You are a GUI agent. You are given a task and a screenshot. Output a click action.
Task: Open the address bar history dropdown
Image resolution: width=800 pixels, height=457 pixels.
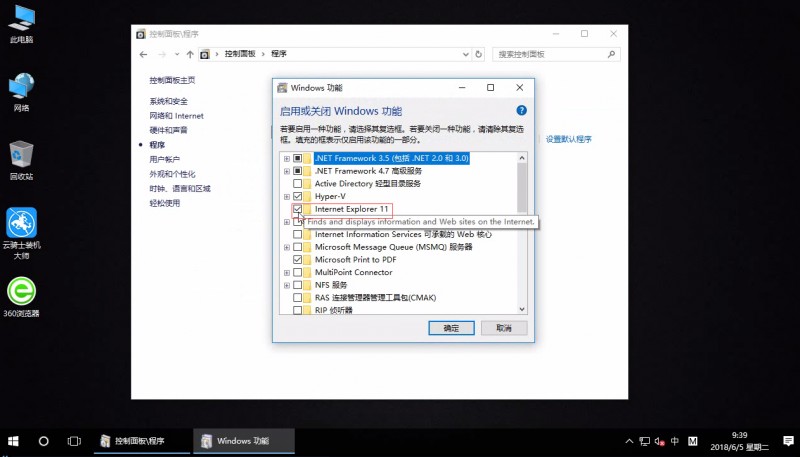[x=465, y=54]
